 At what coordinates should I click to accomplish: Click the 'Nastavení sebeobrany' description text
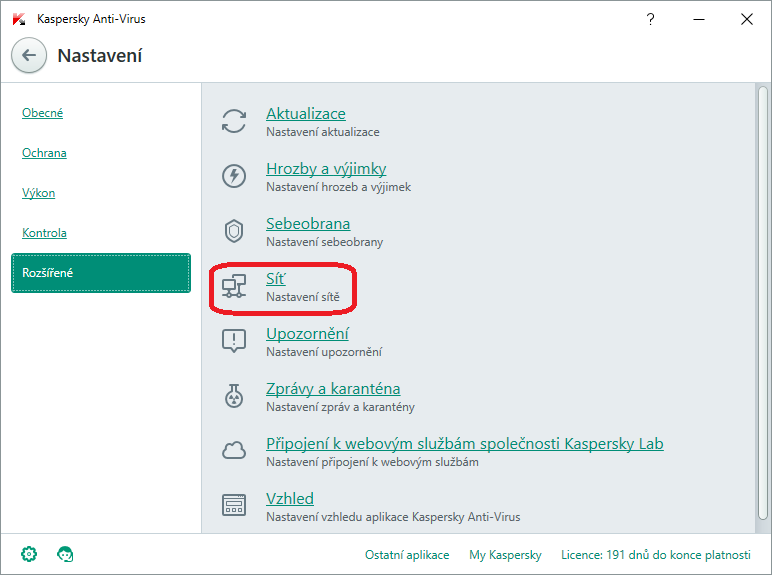[x=324, y=242]
